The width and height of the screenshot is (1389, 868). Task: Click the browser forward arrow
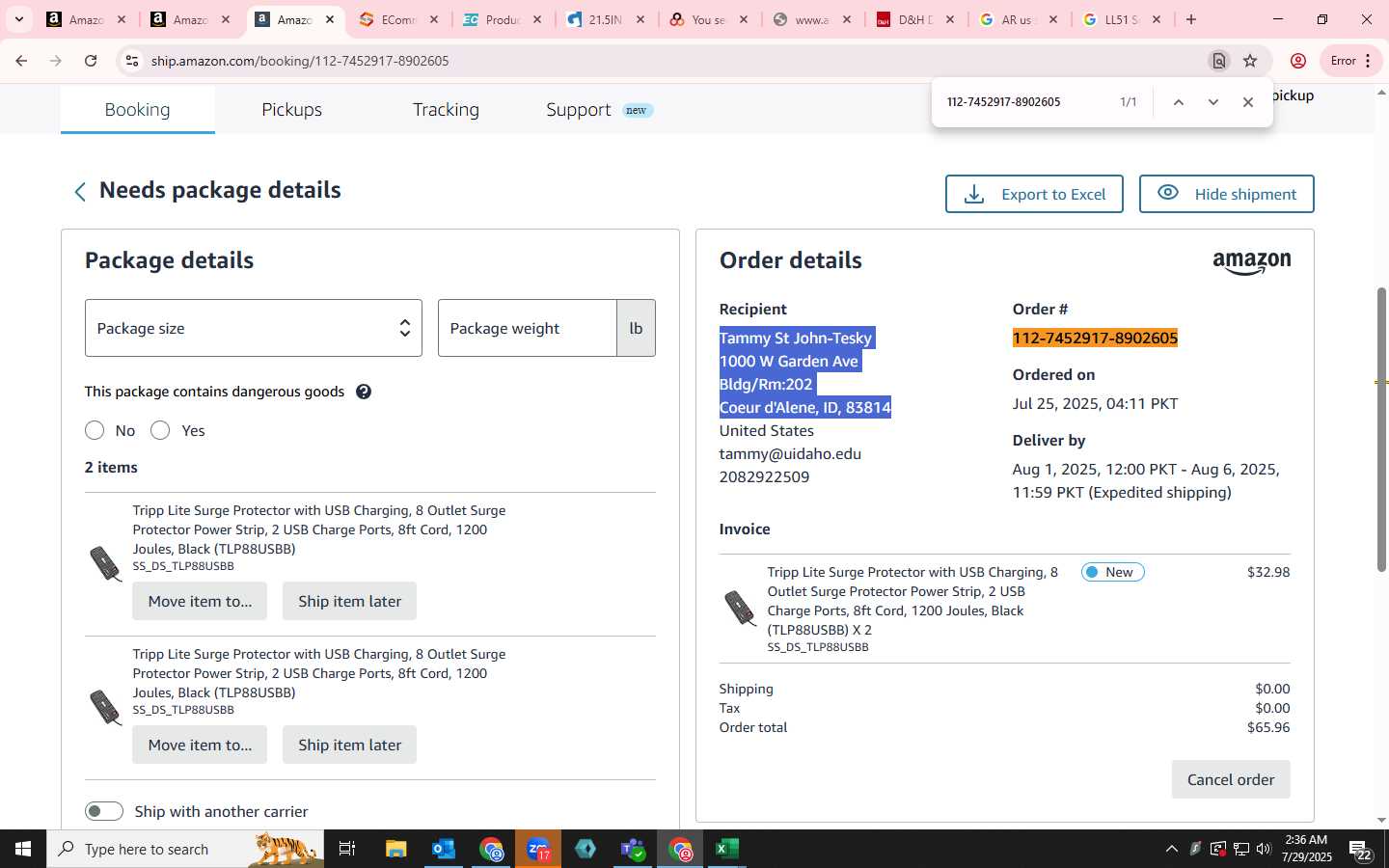pyautogui.click(x=56, y=61)
